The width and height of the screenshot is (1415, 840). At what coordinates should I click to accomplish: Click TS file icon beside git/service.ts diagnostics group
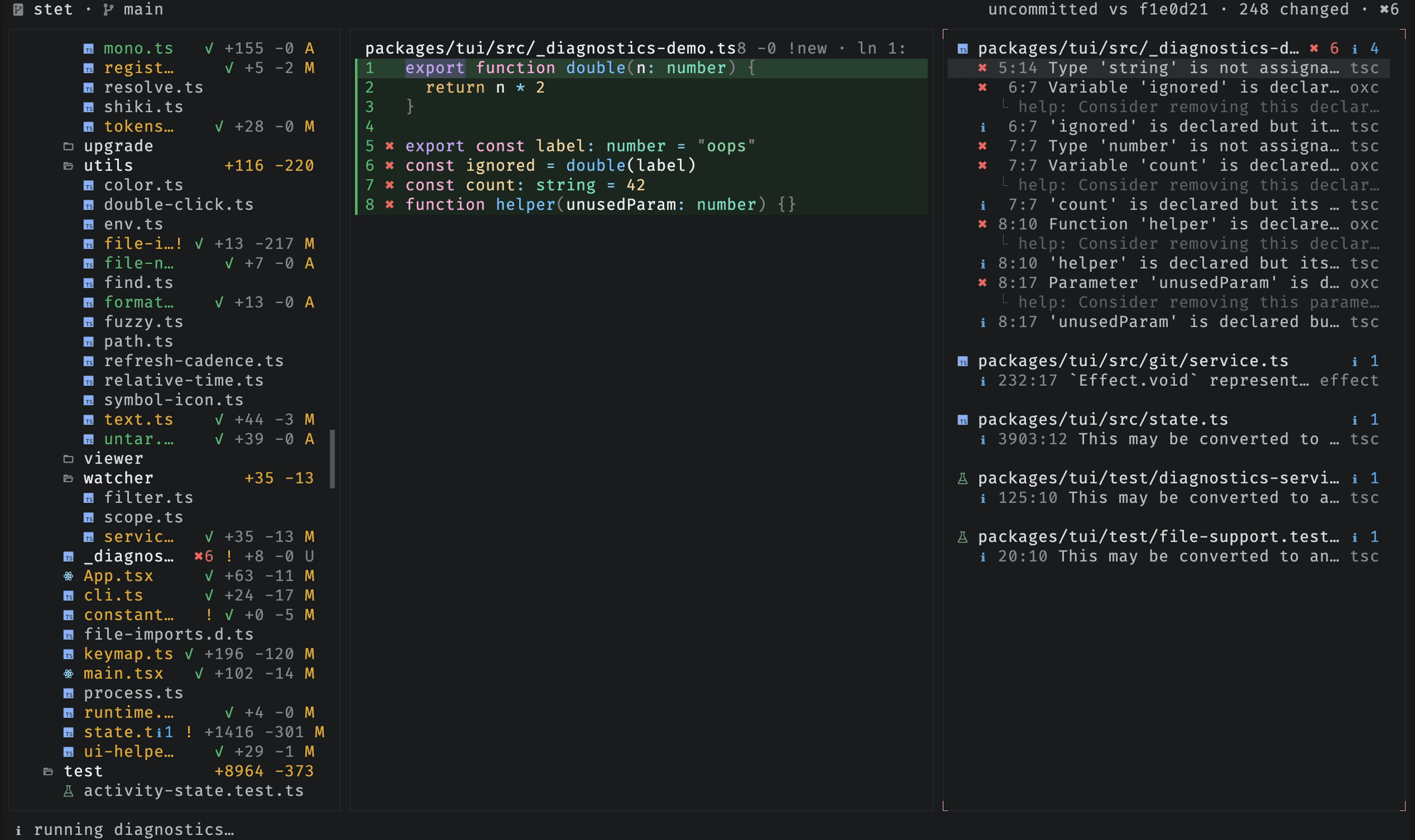(962, 362)
